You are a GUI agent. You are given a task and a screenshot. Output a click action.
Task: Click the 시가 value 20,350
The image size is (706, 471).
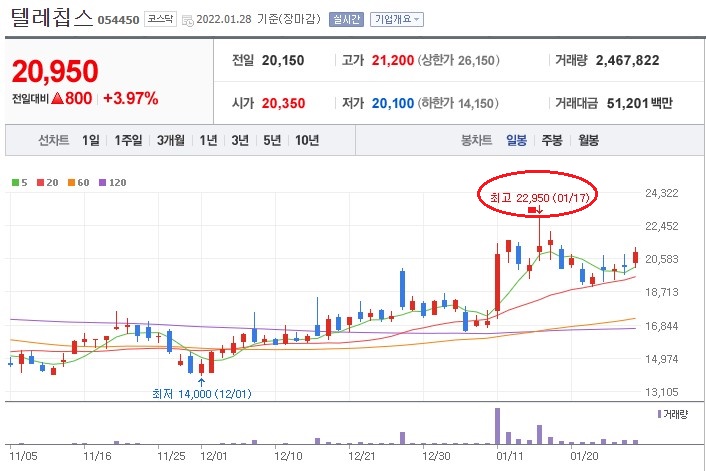pos(284,103)
